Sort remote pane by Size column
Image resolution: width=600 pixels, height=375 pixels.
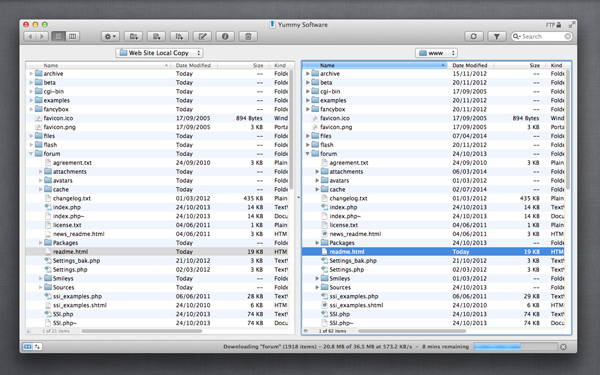click(520, 65)
